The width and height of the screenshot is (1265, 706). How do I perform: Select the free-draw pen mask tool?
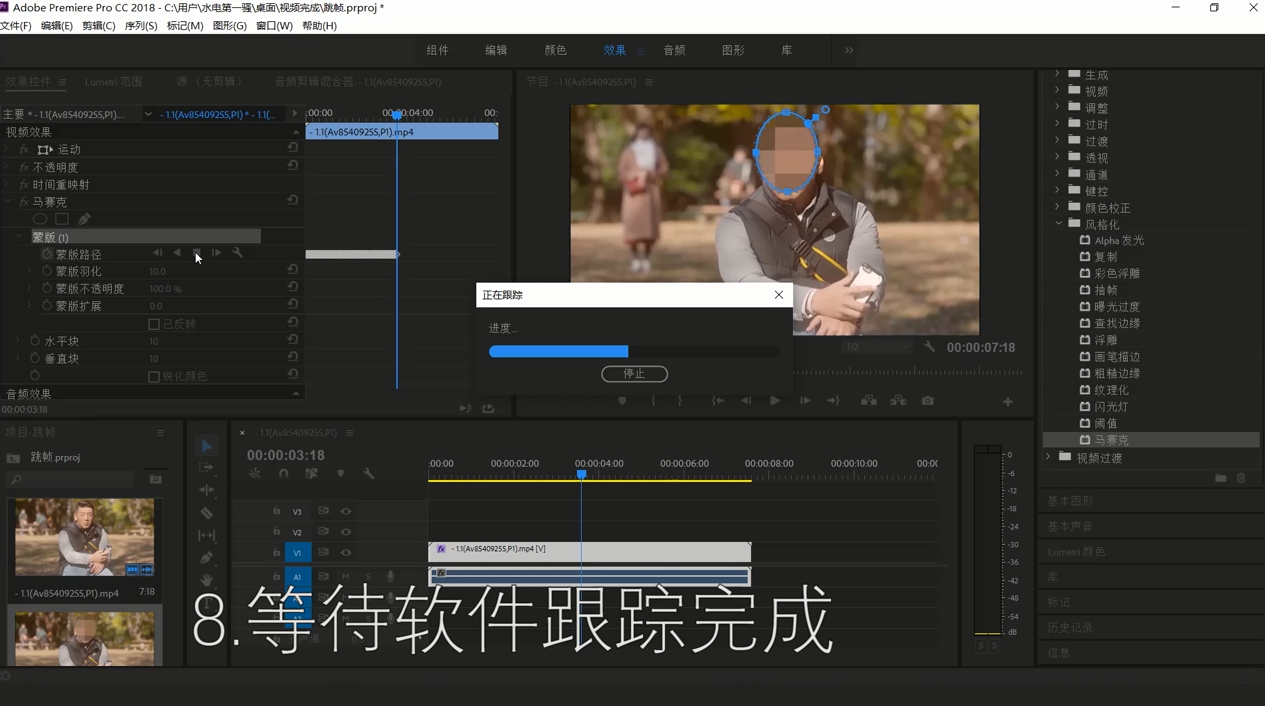84,219
